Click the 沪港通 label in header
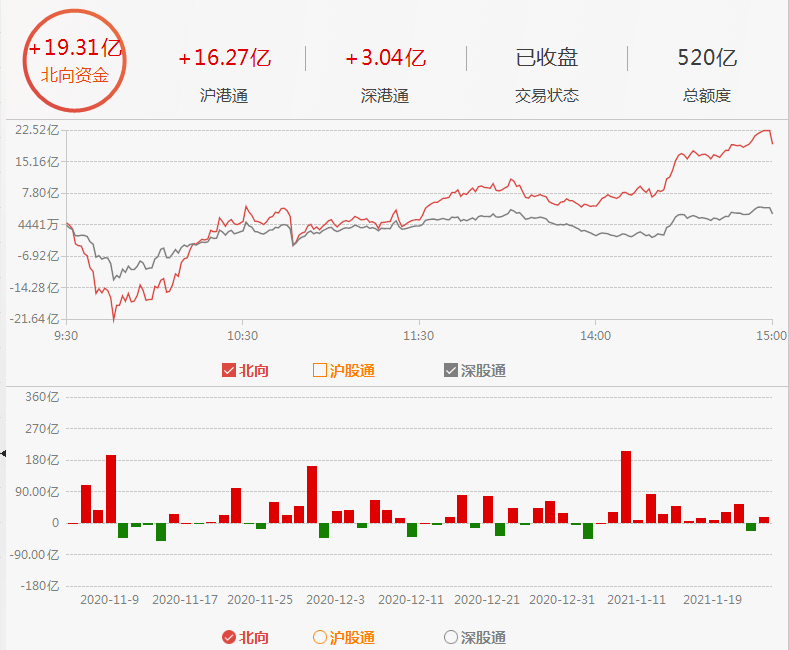The height and width of the screenshot is (650, 789). point(224,96)
